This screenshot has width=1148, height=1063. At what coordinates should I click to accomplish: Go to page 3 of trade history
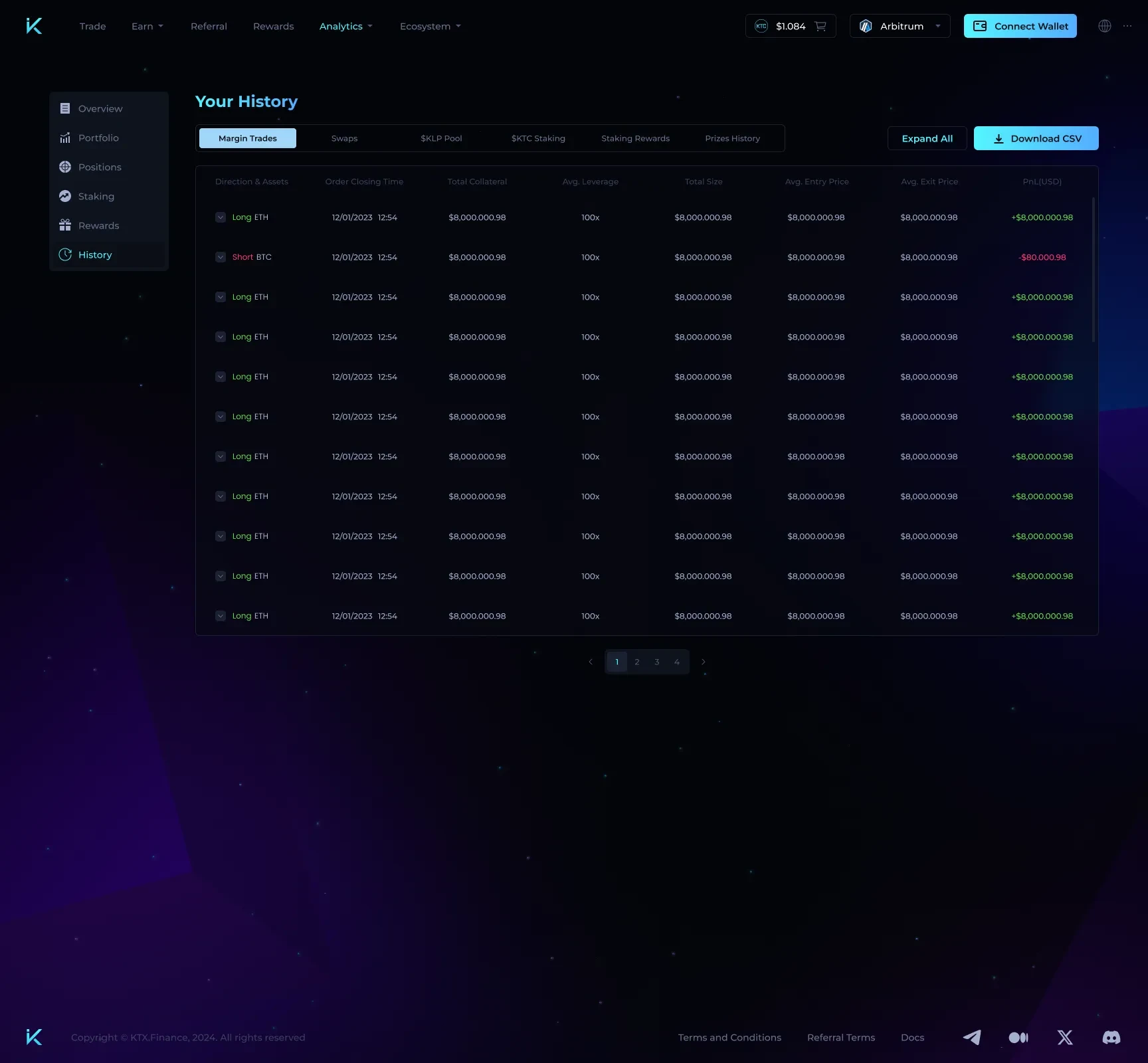click(x=656, y=662)
